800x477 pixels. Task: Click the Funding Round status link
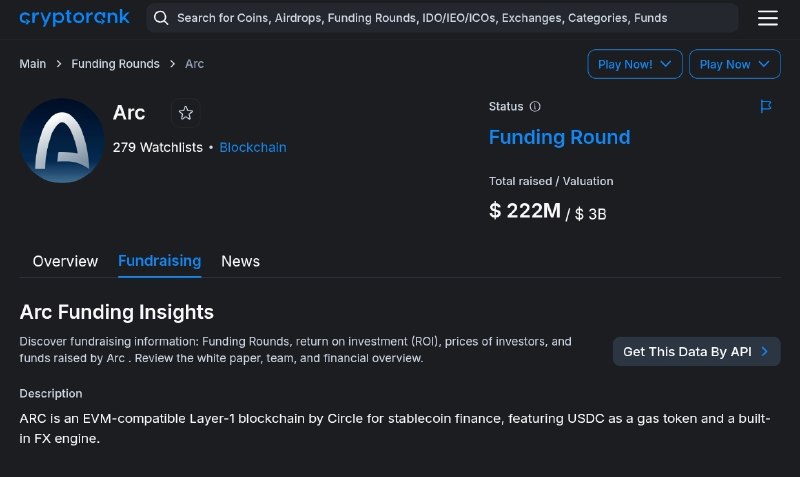tap(560, 137)
